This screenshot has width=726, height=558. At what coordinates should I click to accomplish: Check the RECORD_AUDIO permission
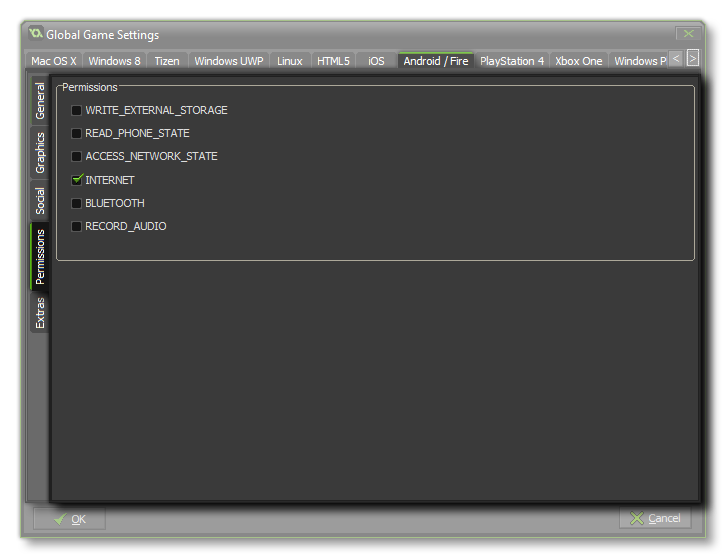pyautogui.click(x=77, y=226)
